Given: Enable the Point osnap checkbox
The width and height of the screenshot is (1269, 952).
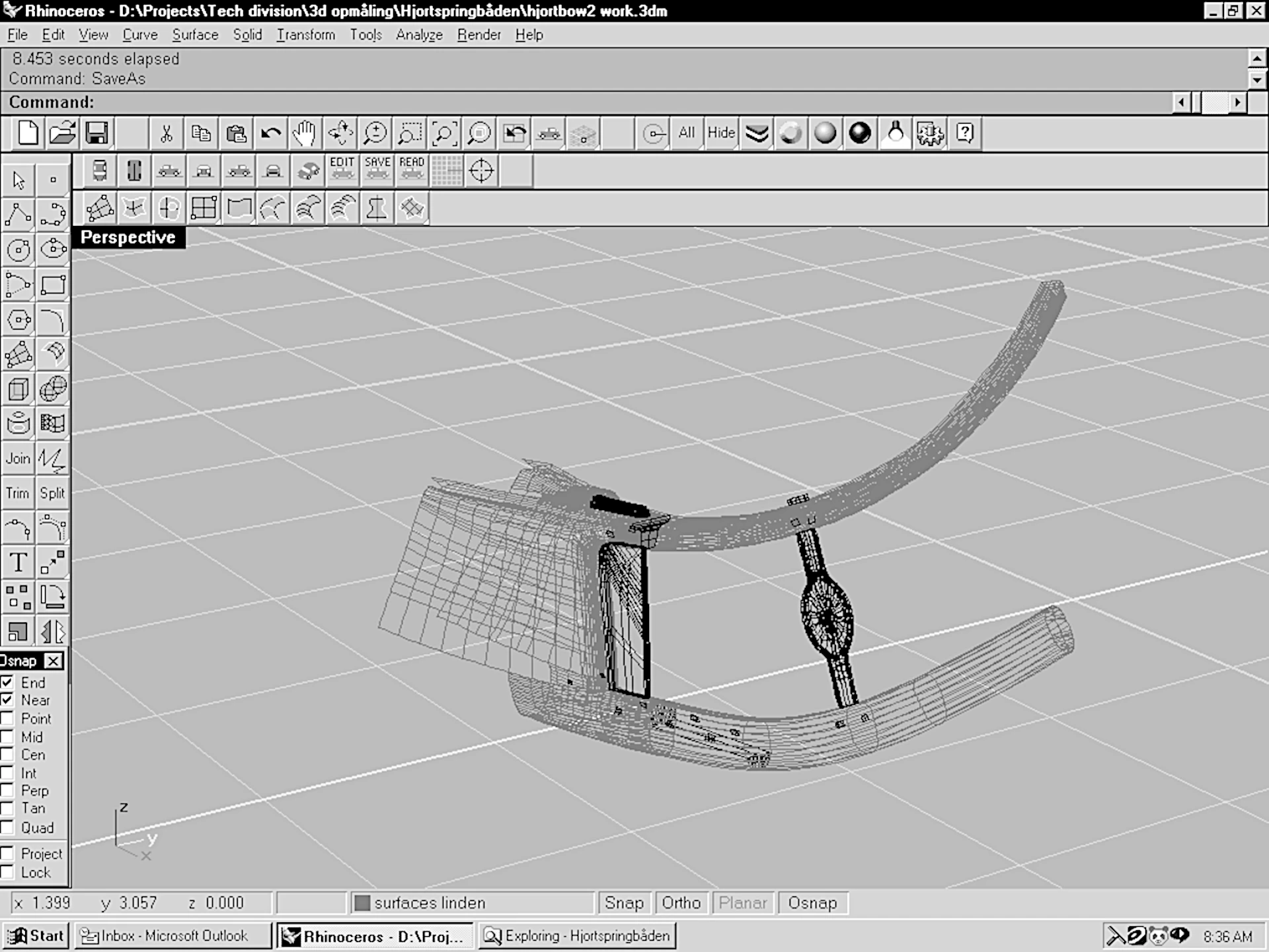Looking at the screenshot, I should tap(7, 718).
